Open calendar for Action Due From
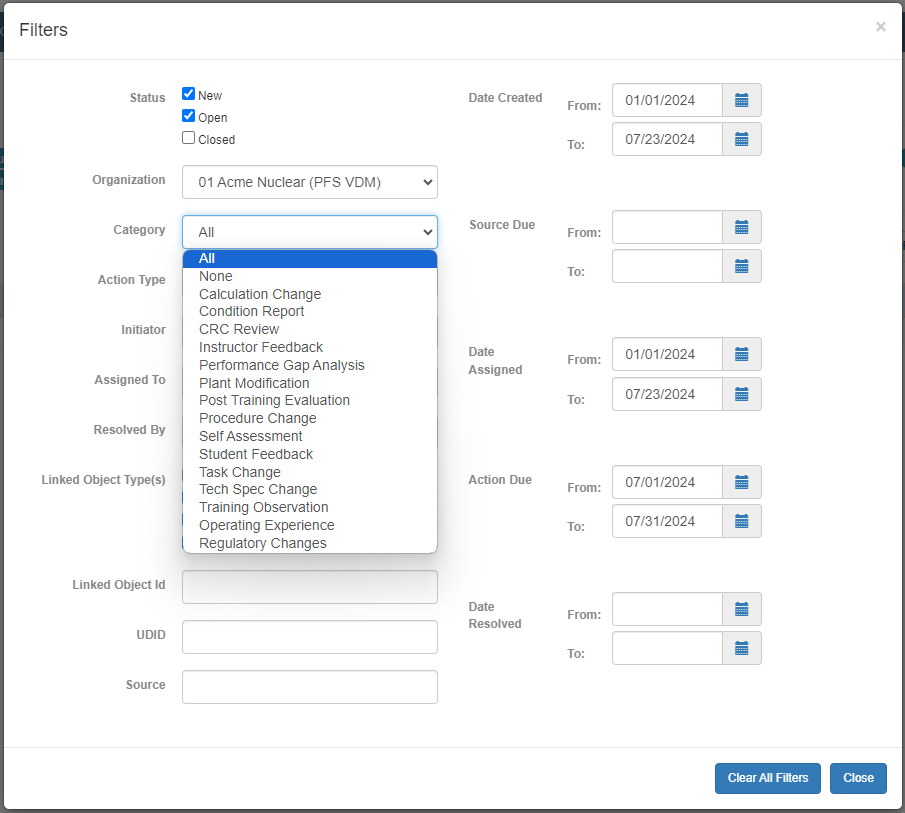The height and width of the screenshot is (813, 905). click(x=741, y=482)
